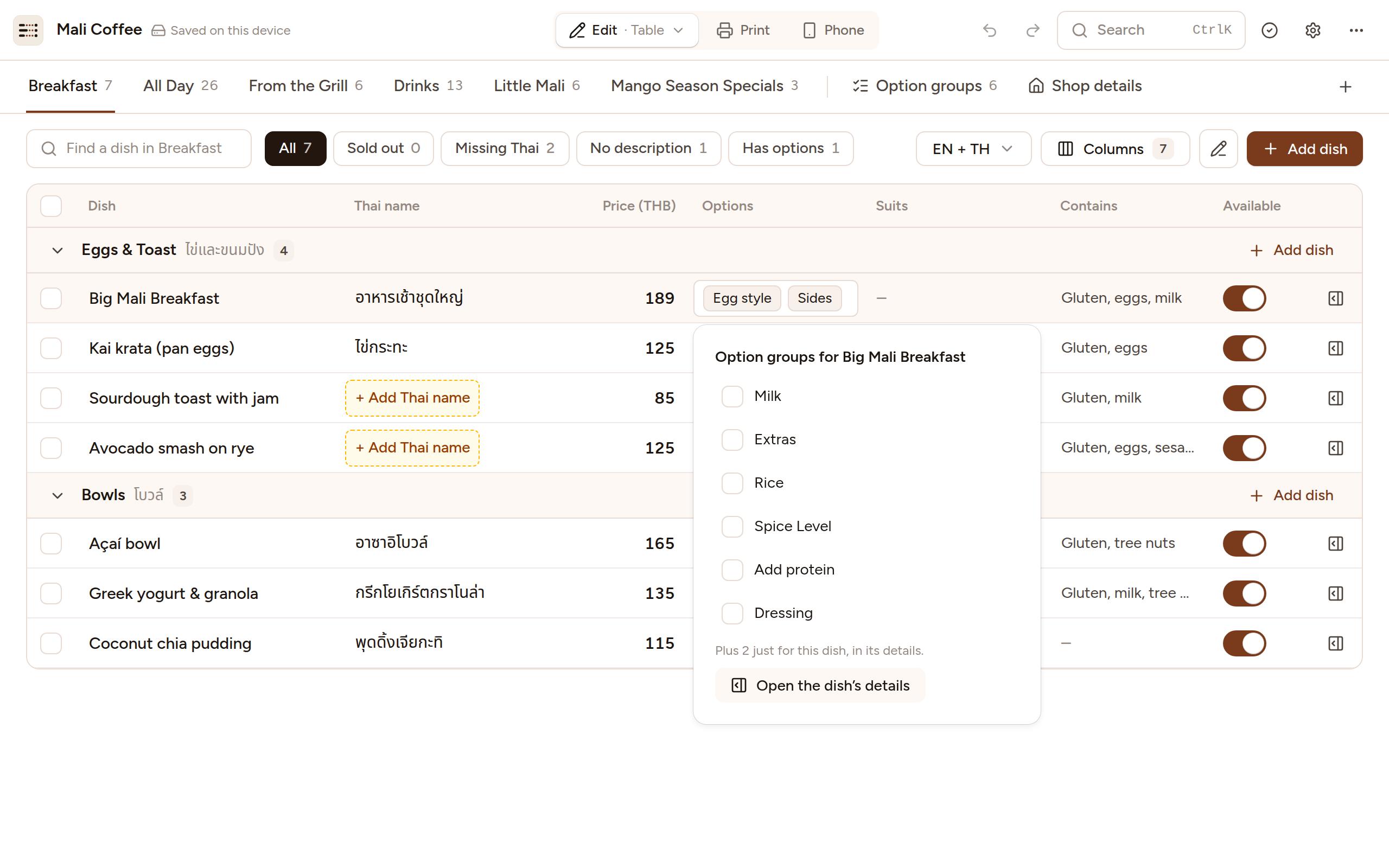Switch to the Drinks tab
Image resolution: width=1389 pixels, height=868 pixels.
click(x=428, y=86)
